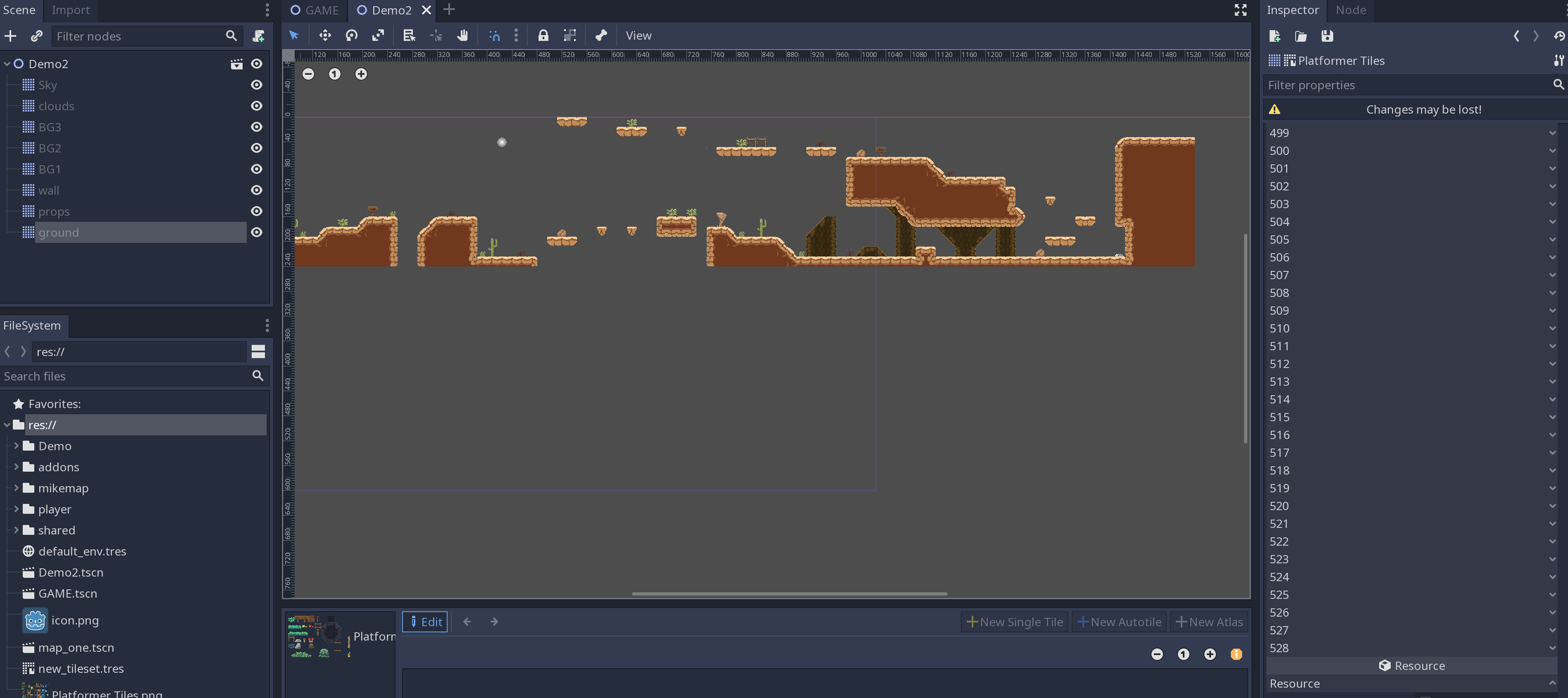Screen dimensions: 1568x698
Task: Activate the Select tool in the canvas toolbar
Action: (294, 35)
